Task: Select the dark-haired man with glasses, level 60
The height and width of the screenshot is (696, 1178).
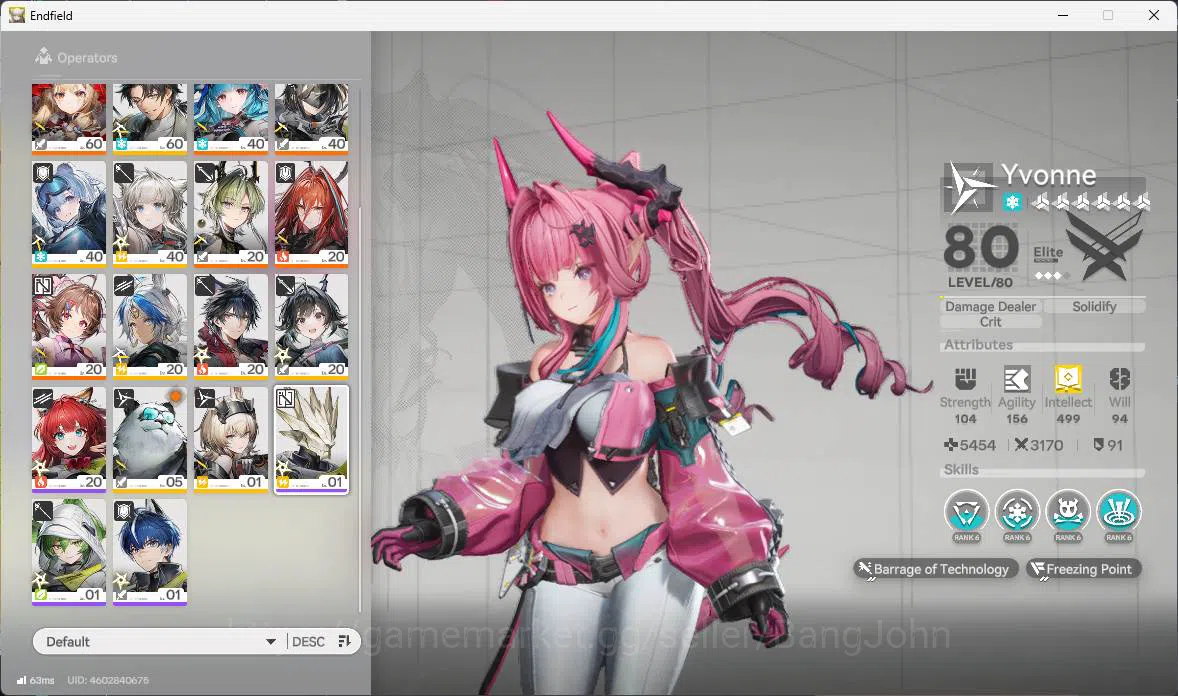Action: tap(150, 118)
